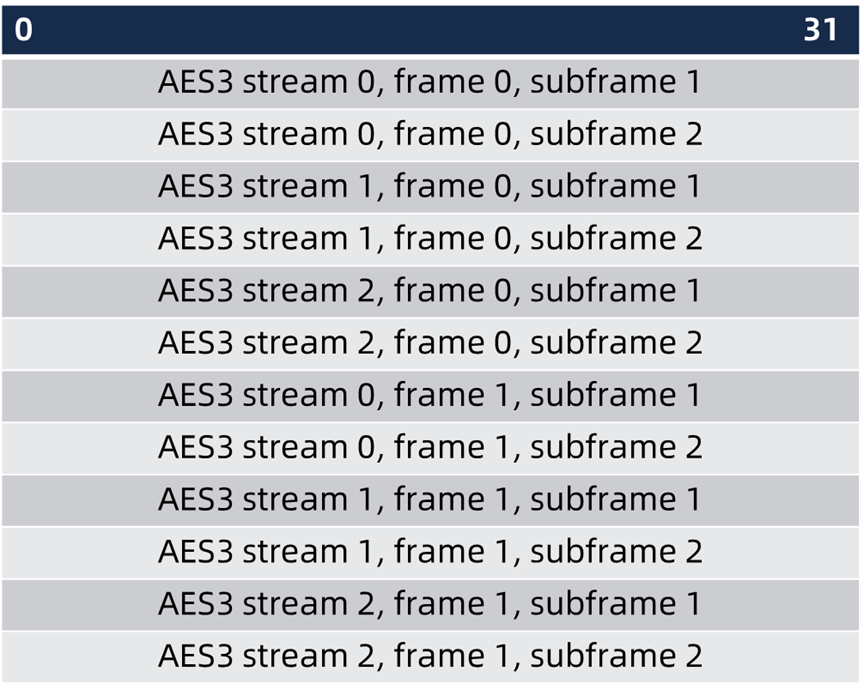Click the '31' bit label in the header

tap(820, 30)
